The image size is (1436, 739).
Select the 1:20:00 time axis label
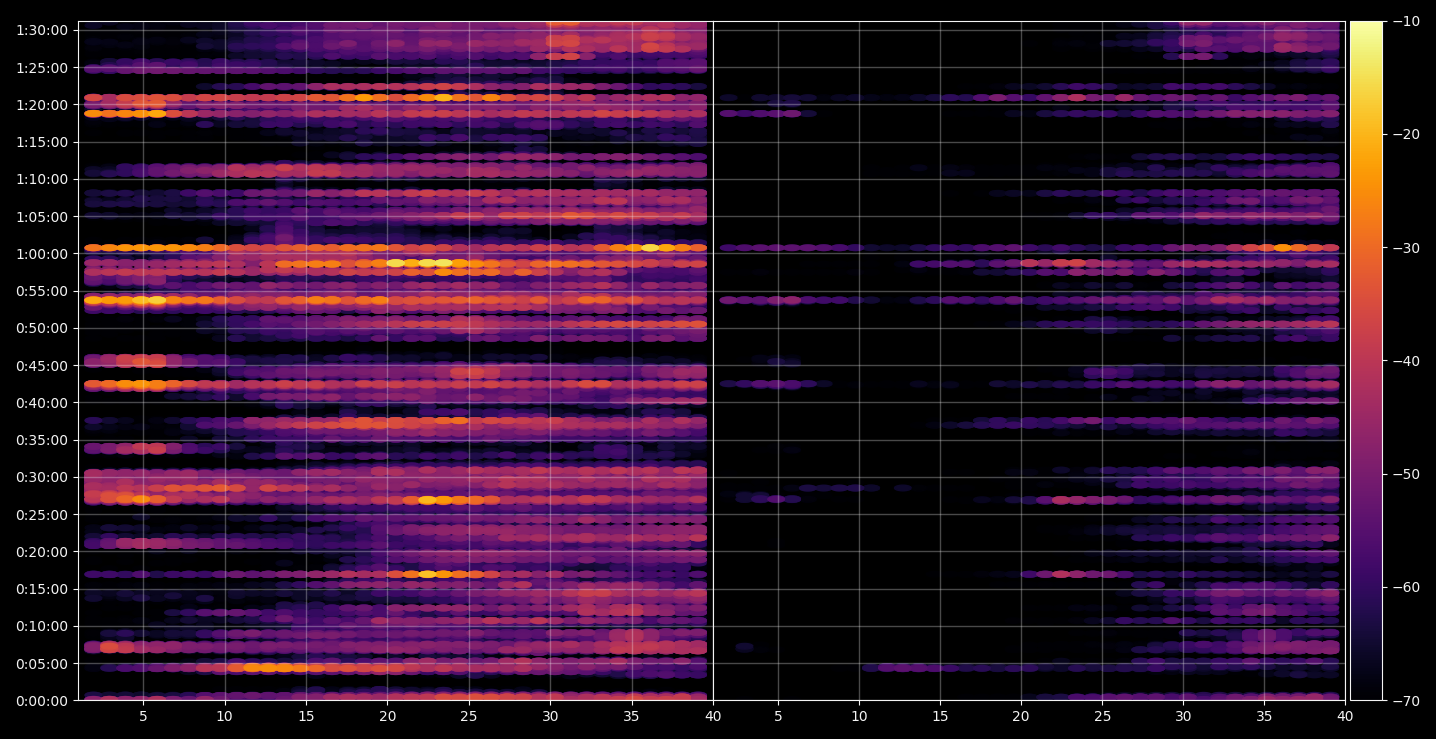[42, 105]
